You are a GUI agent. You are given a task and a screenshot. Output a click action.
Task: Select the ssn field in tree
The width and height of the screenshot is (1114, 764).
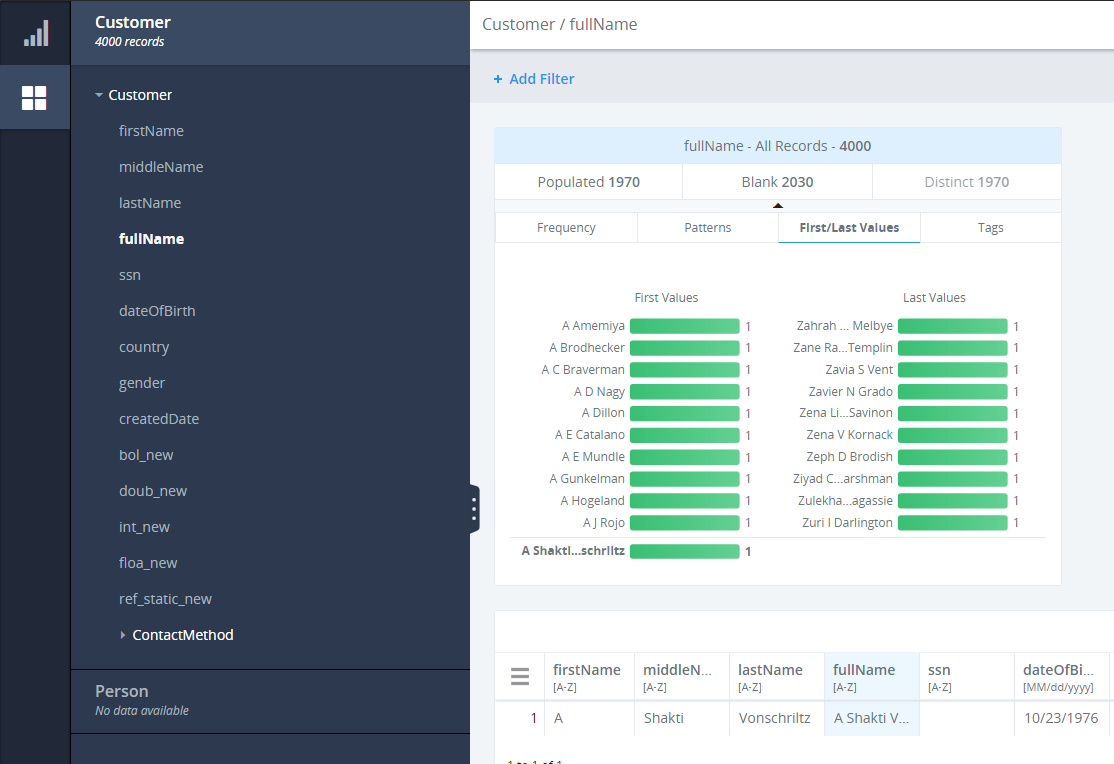(130, 275)
